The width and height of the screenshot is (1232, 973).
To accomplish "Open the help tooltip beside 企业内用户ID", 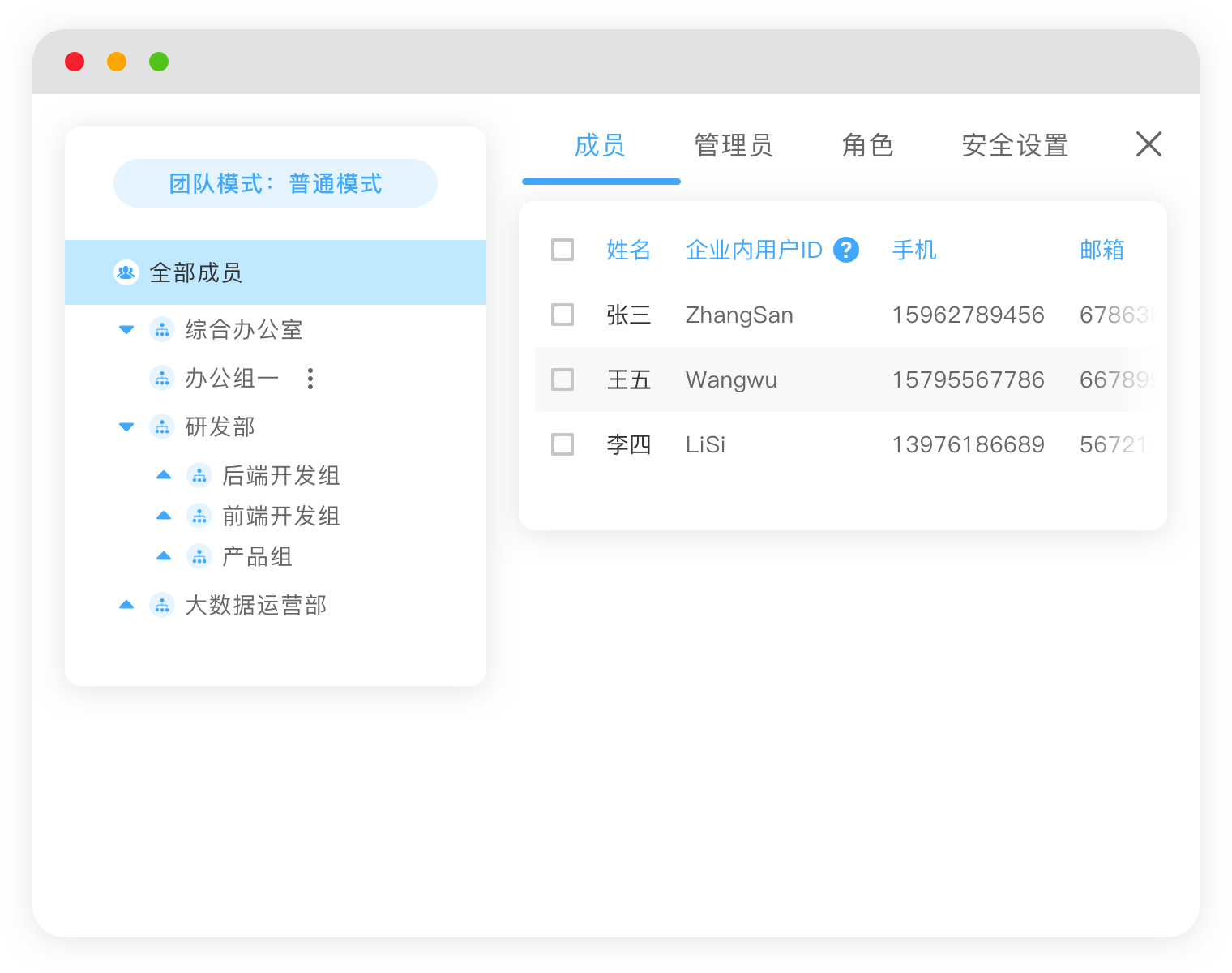I will [x=846, y=250].
